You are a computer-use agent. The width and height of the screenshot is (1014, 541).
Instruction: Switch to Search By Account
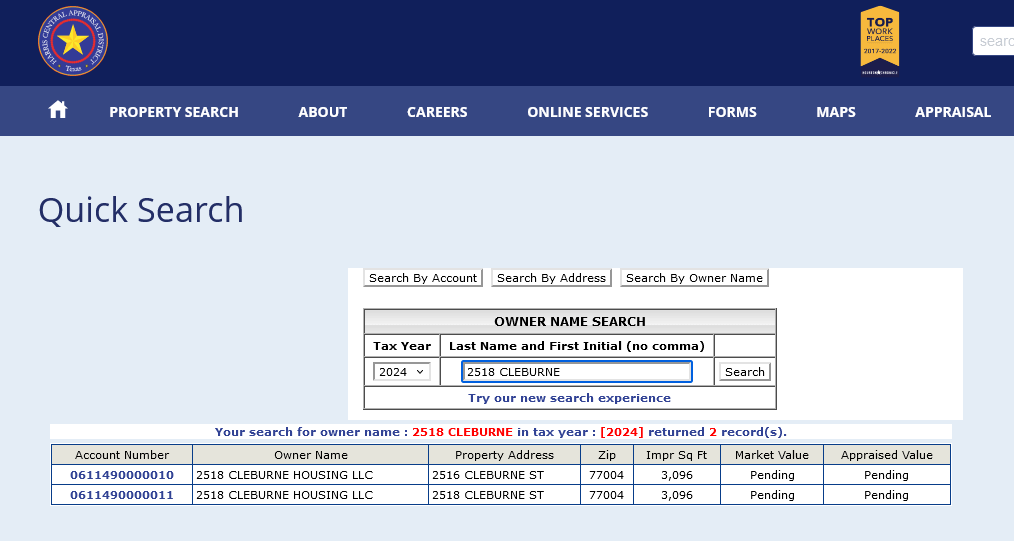click(423, 278)
